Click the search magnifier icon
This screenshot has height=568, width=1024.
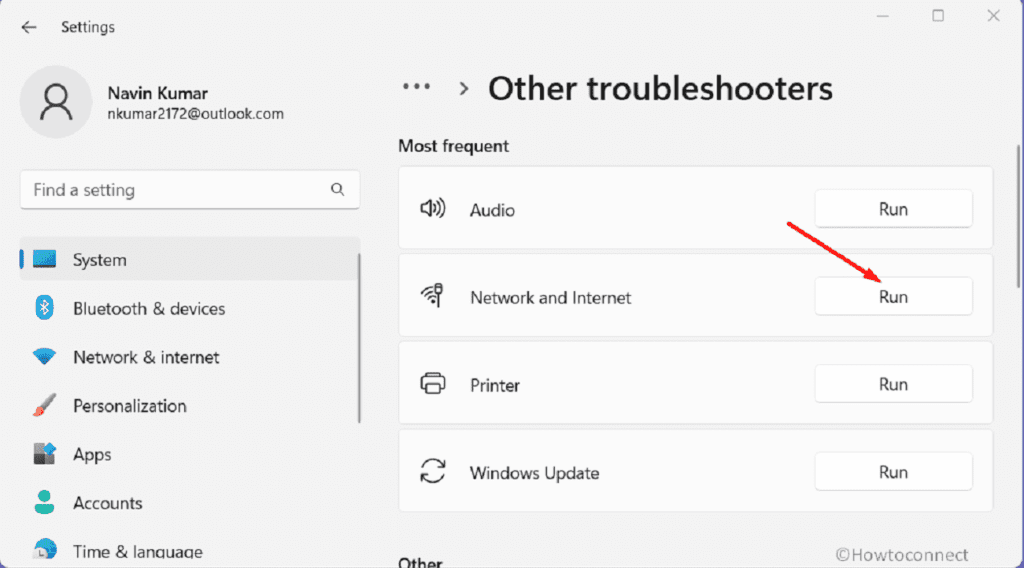(337, 189)
